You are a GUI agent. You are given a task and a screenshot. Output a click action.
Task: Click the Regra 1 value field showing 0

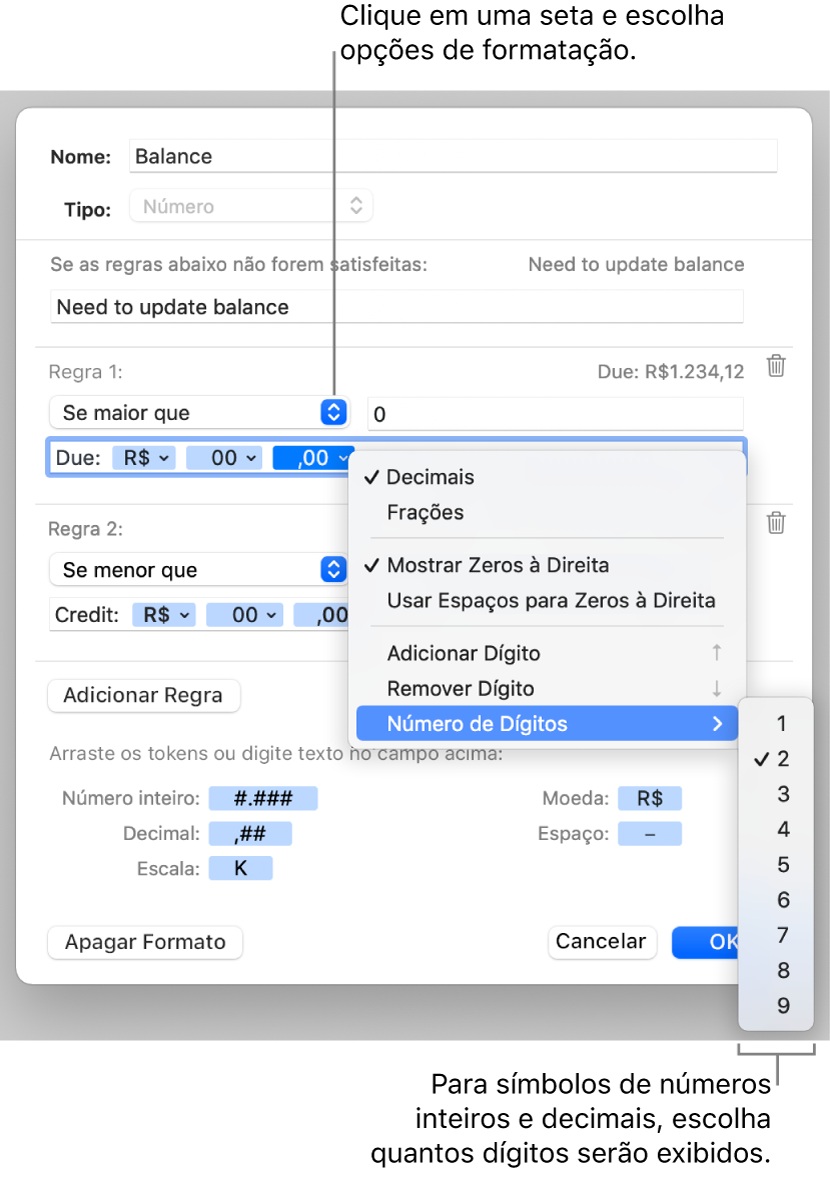[555, 414]
